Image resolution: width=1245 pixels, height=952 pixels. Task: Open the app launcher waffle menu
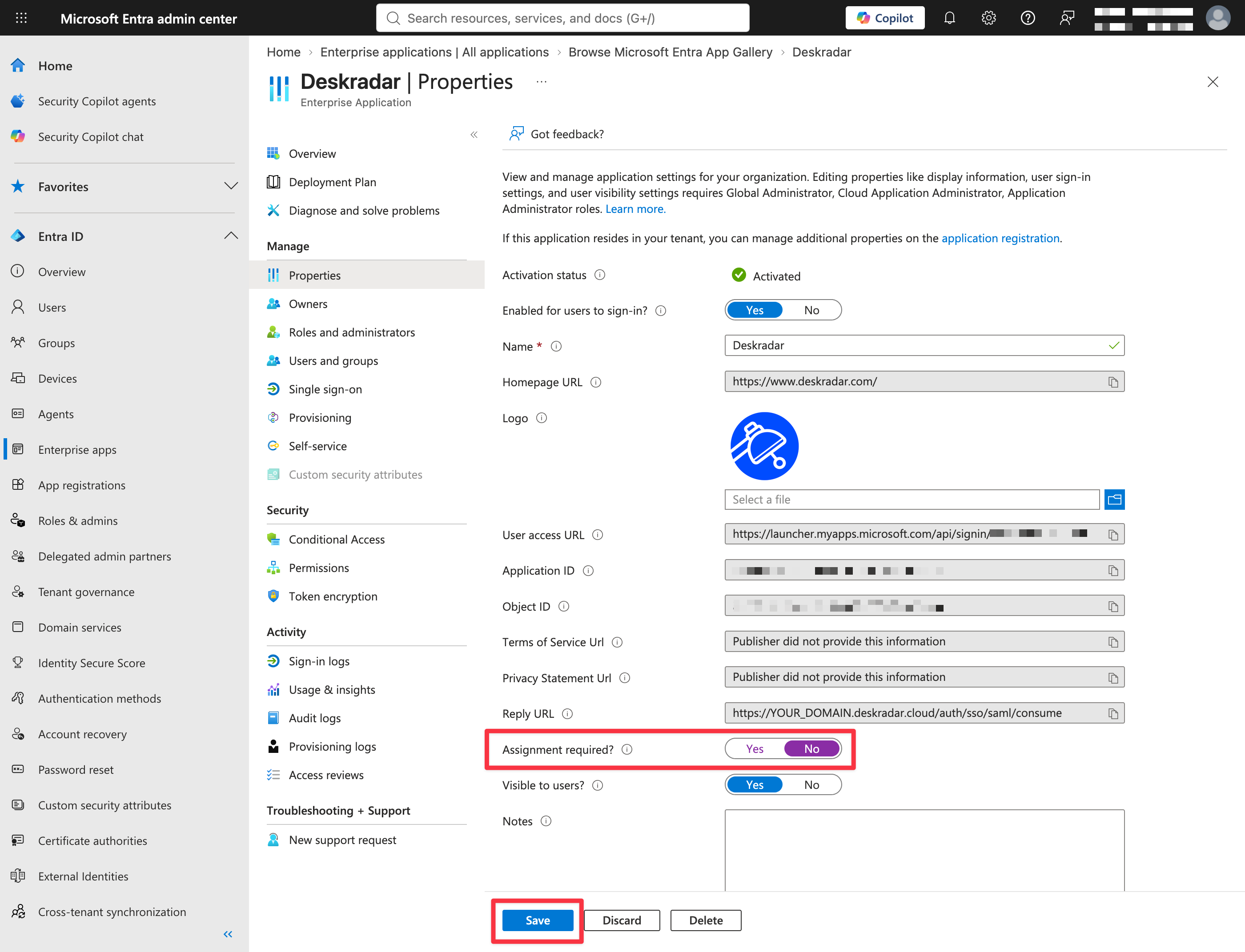click(x=21, y=18)
